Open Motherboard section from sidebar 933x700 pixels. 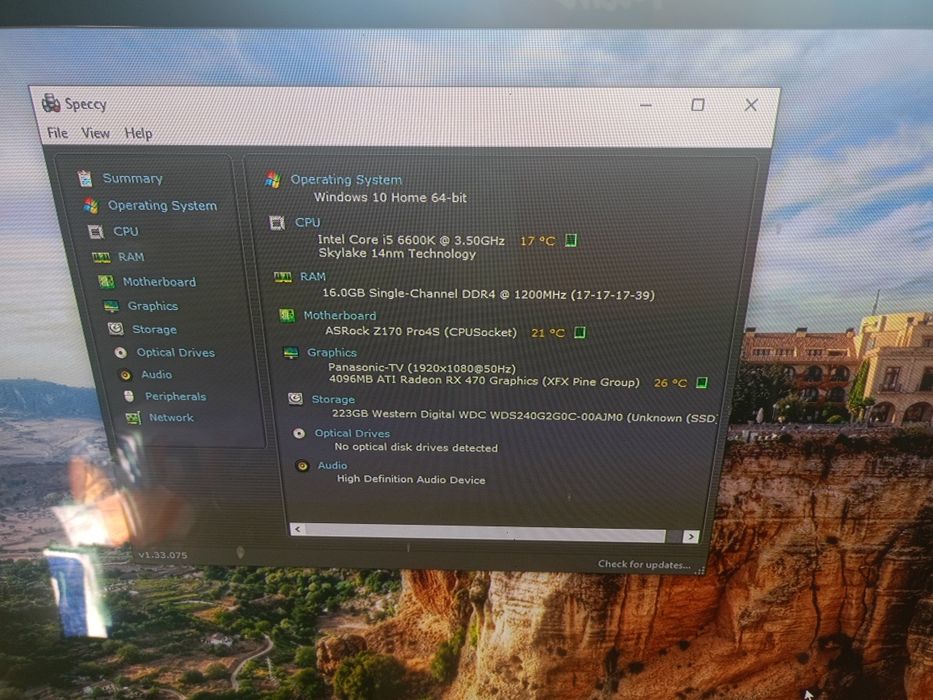[x=159, y=282]
